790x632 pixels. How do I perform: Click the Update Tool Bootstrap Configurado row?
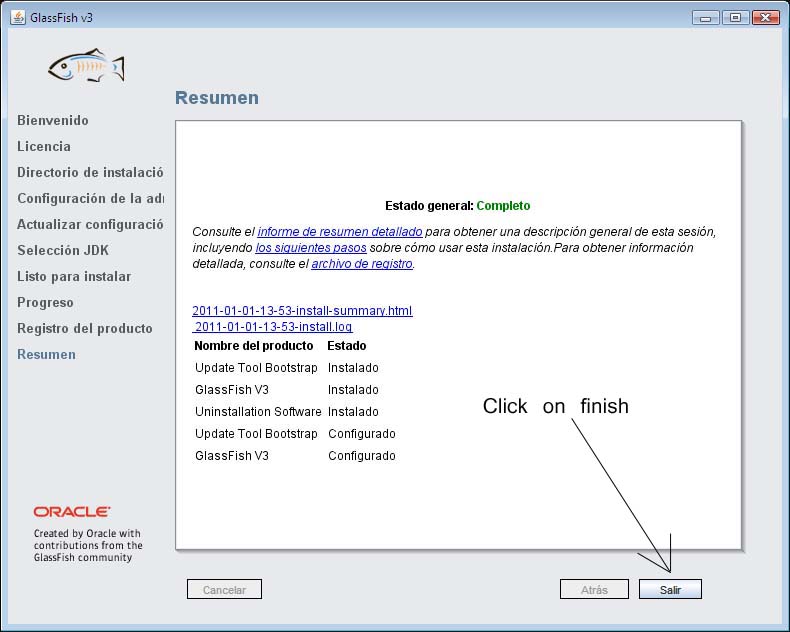point(295,434)
